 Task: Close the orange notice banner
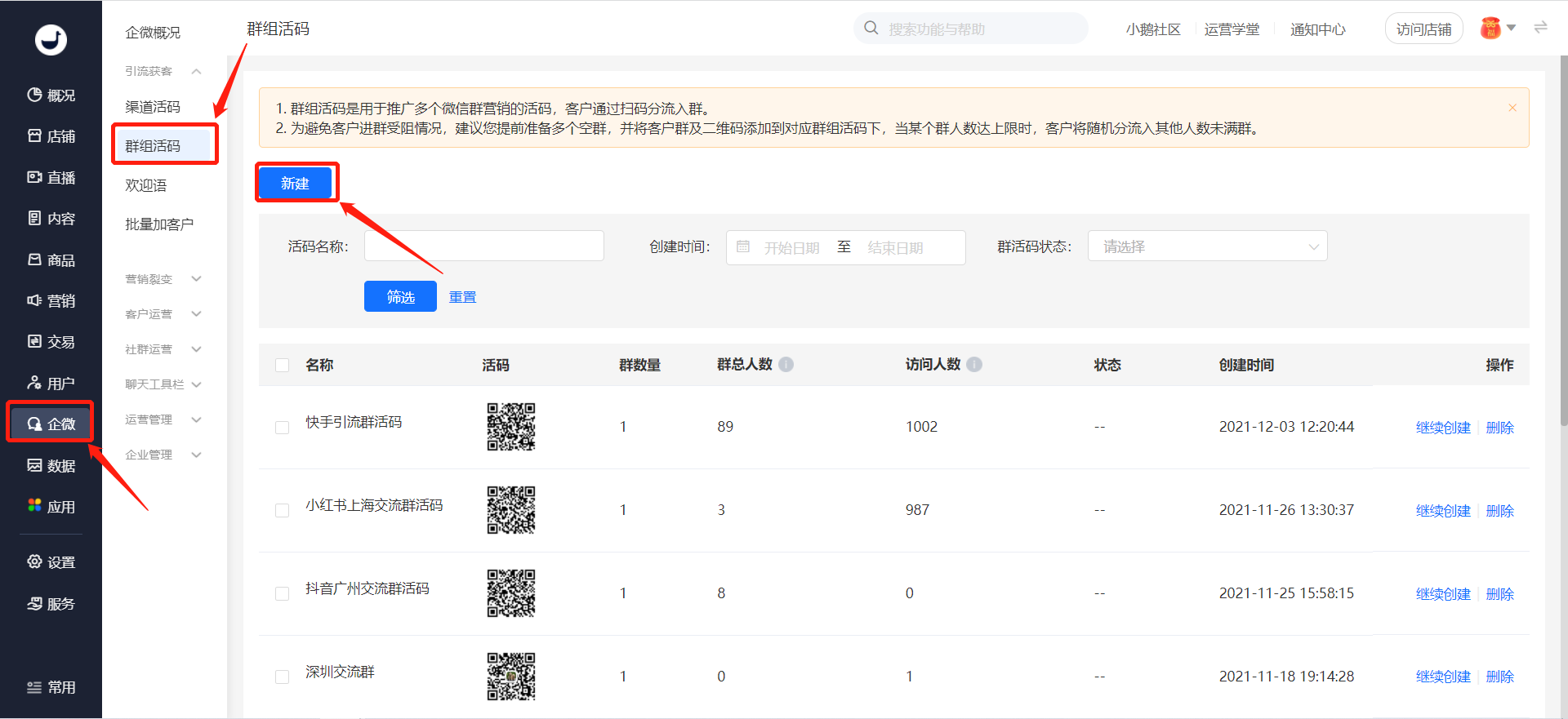[x=1512, y=108]
